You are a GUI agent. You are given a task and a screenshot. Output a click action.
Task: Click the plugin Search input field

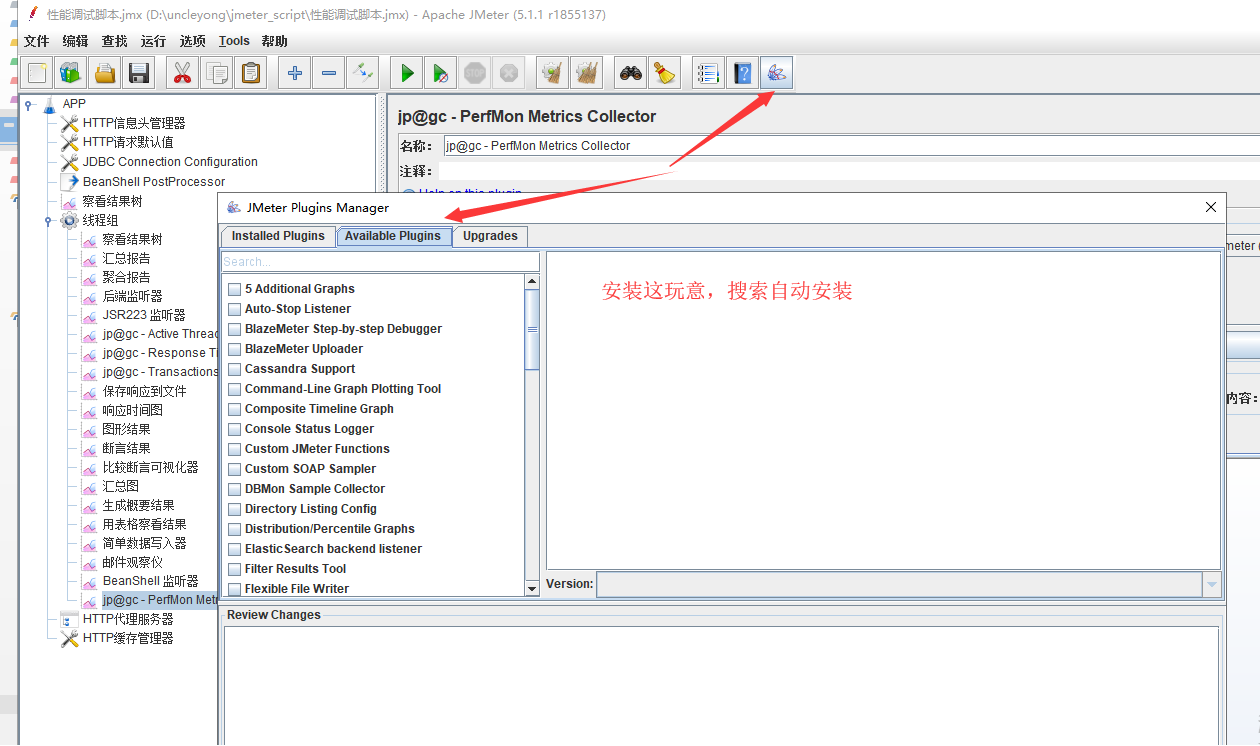380,259
